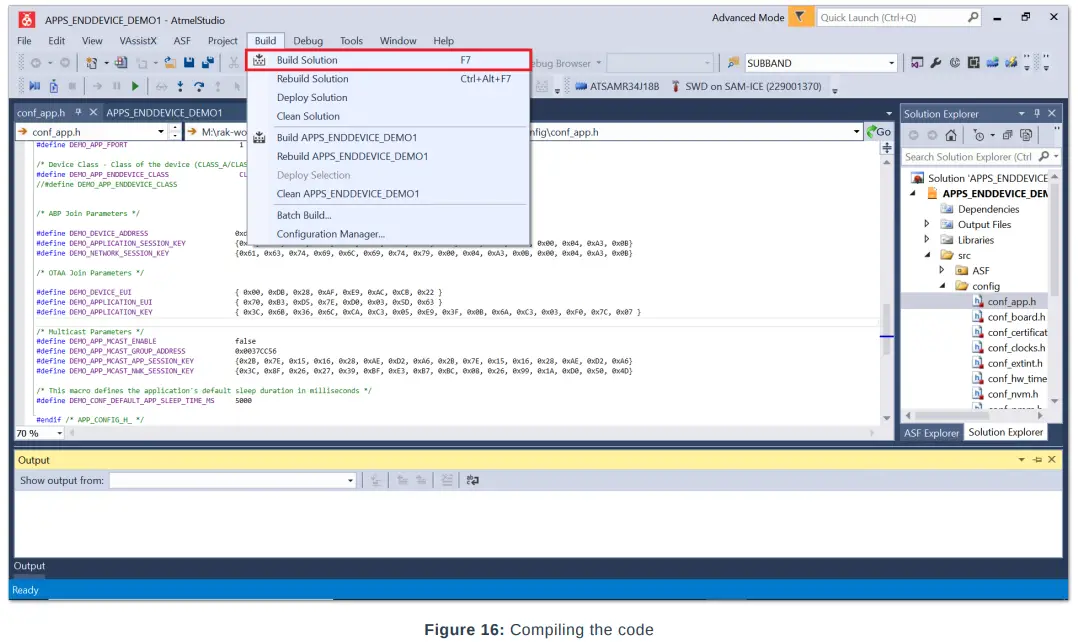Click the Search Solution Explorer magnifier icon
The width and height of the screenshot is (1078, 642).
pos(1045,157)
